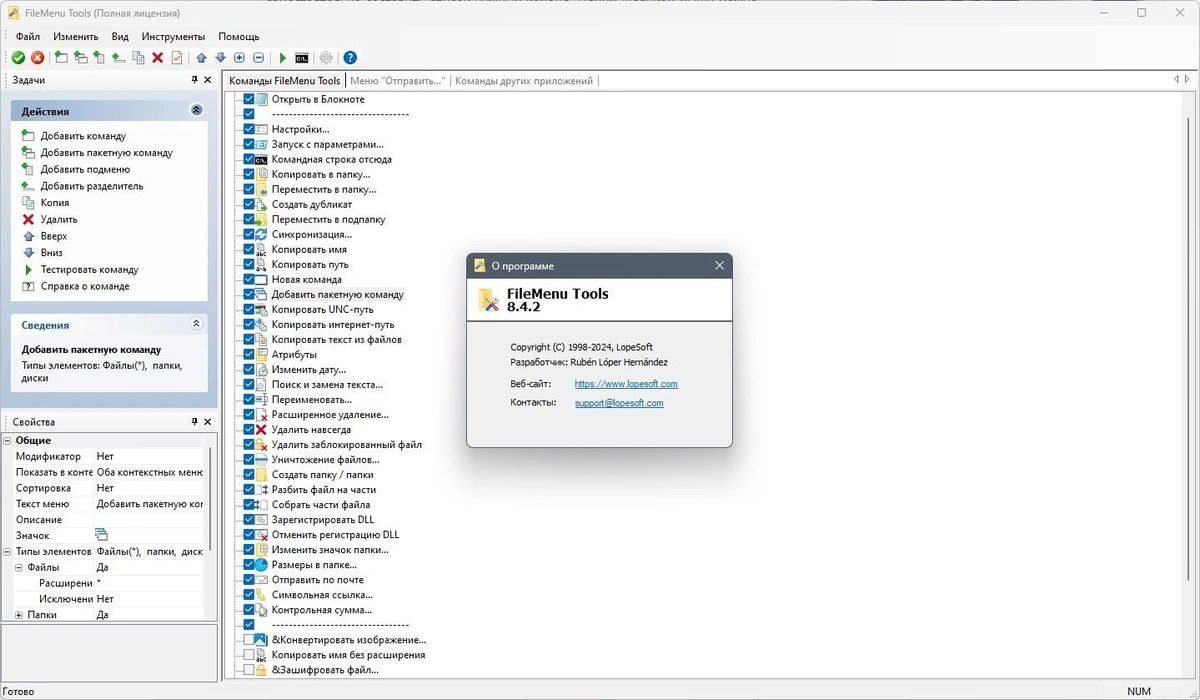Screen dimensions: 1200x700
Task: Click the support@lopesoft.com contact link
Action: point(619,403)
